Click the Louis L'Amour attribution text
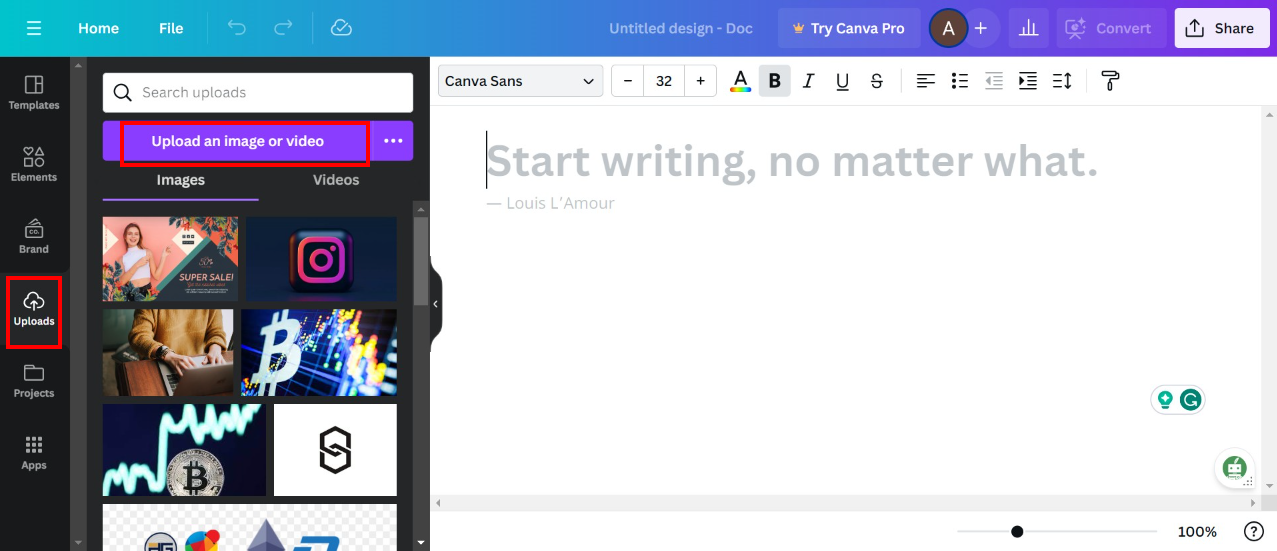Image resolution: width=1277 pixels, height=551 pixels. 550,203
